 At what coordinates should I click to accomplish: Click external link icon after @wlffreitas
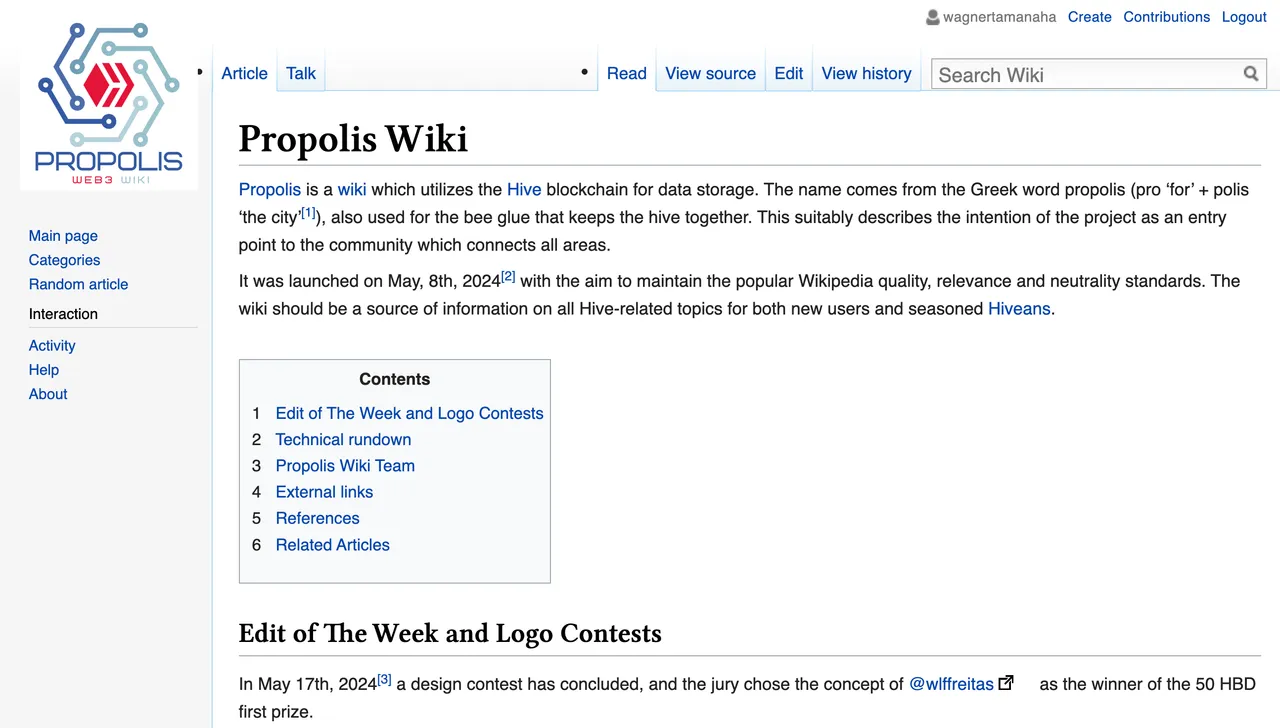[1006, 683]
